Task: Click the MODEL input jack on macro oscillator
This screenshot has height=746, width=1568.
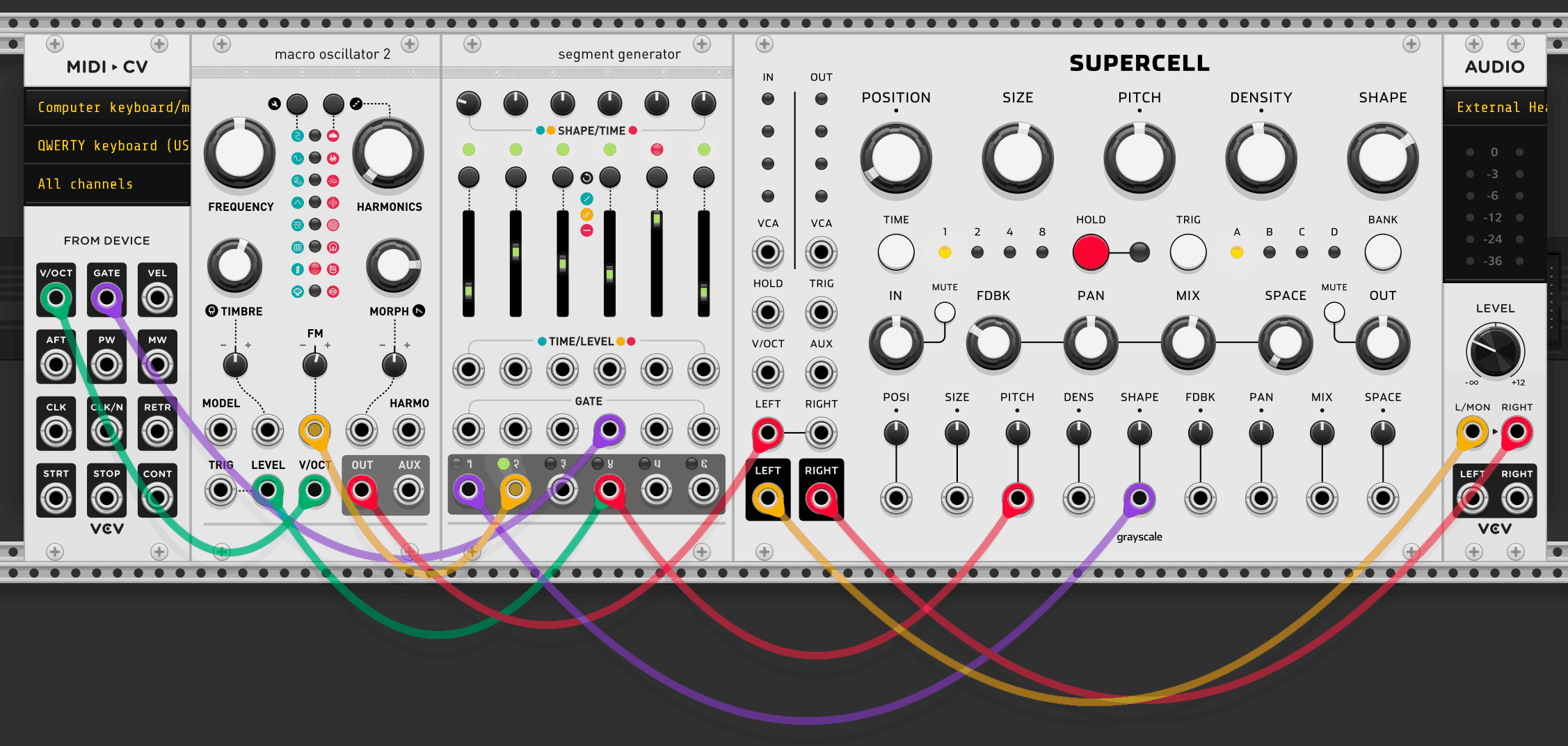Action: (x=221, y=431)
